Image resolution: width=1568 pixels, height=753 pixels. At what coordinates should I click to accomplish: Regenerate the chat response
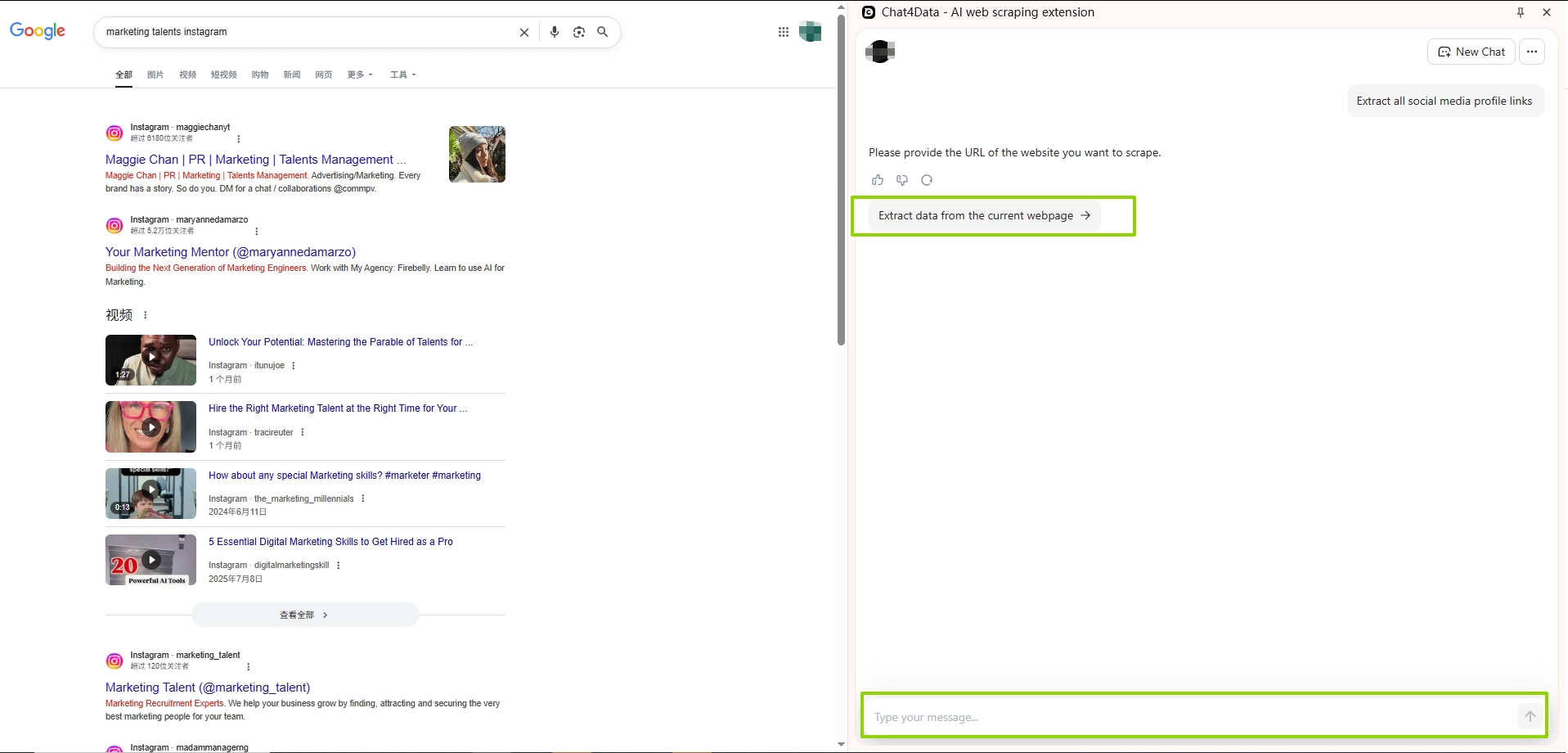927,180
